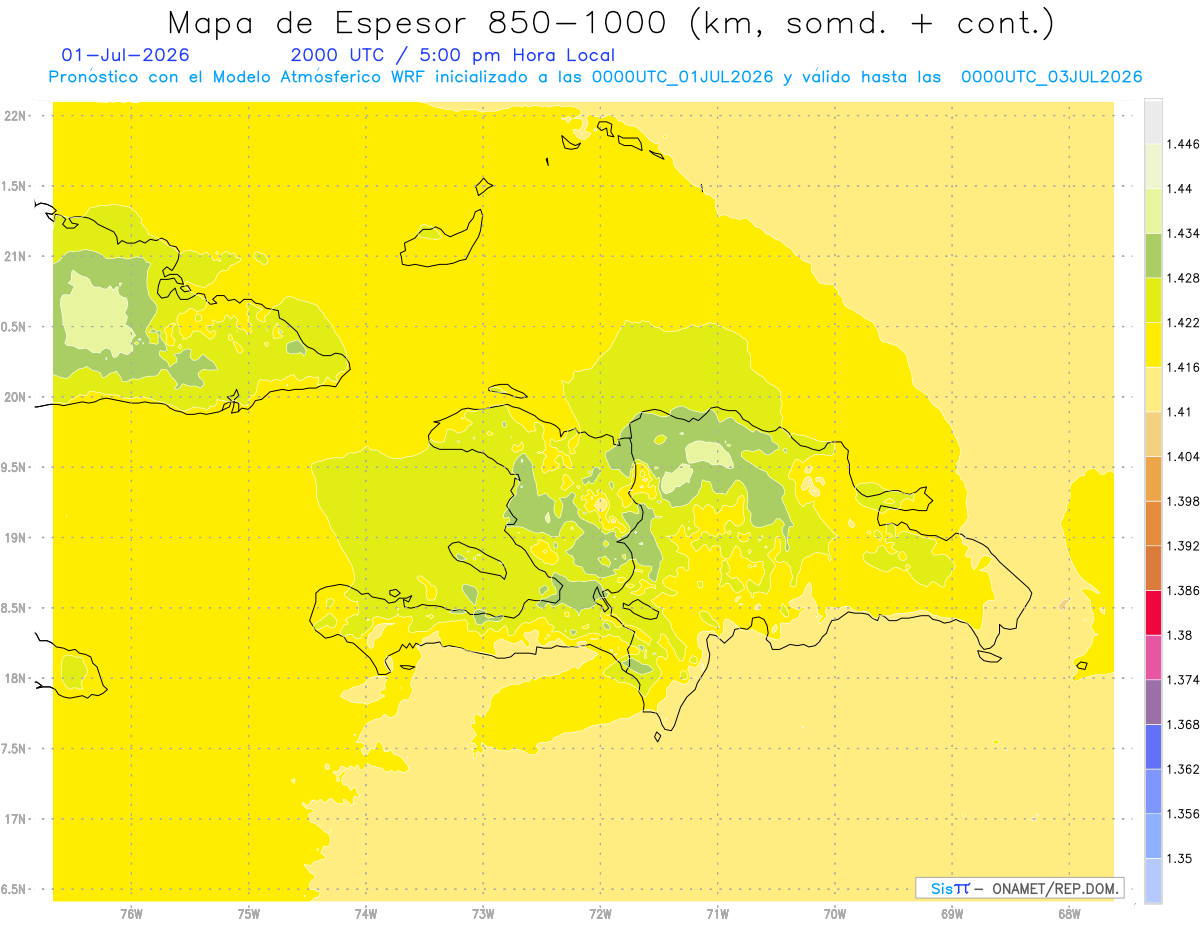Image resolution: width=1200 pixels, height=927 pixels.
Task: Click the red 1.38–1.386 legend color band
Action: click(x=1153, y=613)
